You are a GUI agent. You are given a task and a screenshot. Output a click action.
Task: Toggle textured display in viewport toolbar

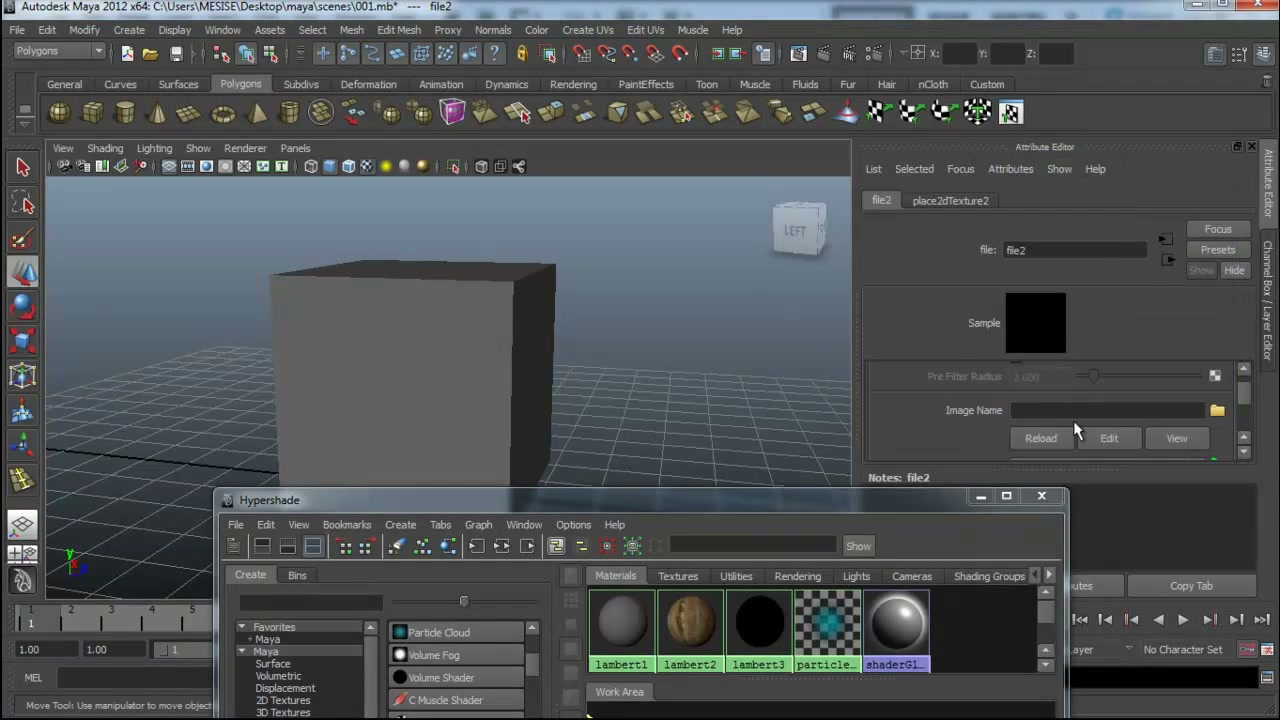[367, 167]
